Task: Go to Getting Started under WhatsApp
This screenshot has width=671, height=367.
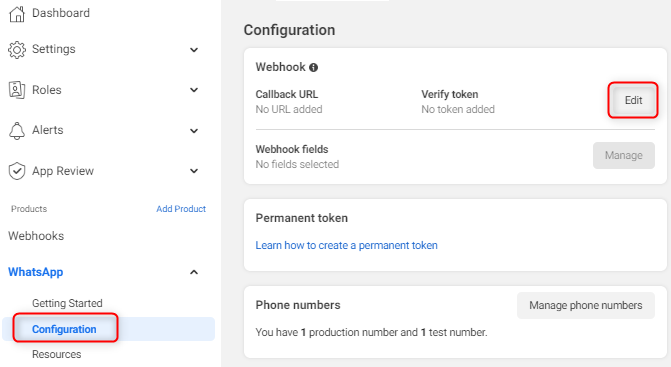Action: coord(67,303)
